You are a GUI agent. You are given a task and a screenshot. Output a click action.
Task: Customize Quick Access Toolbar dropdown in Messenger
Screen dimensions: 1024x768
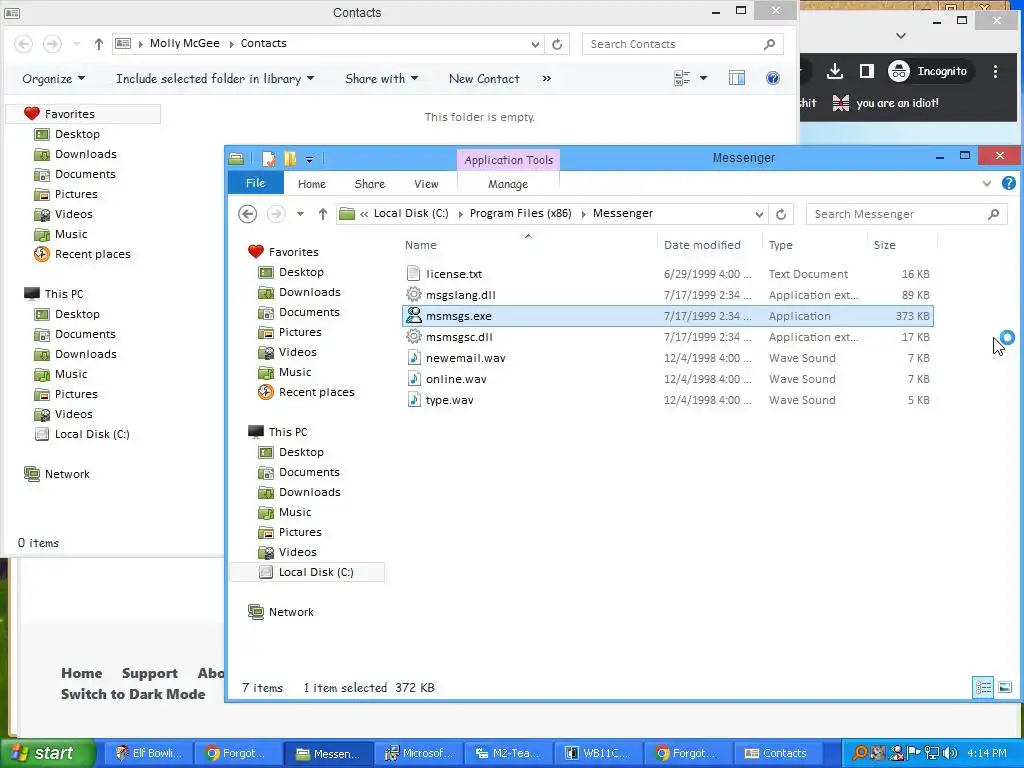click(310, 159)
